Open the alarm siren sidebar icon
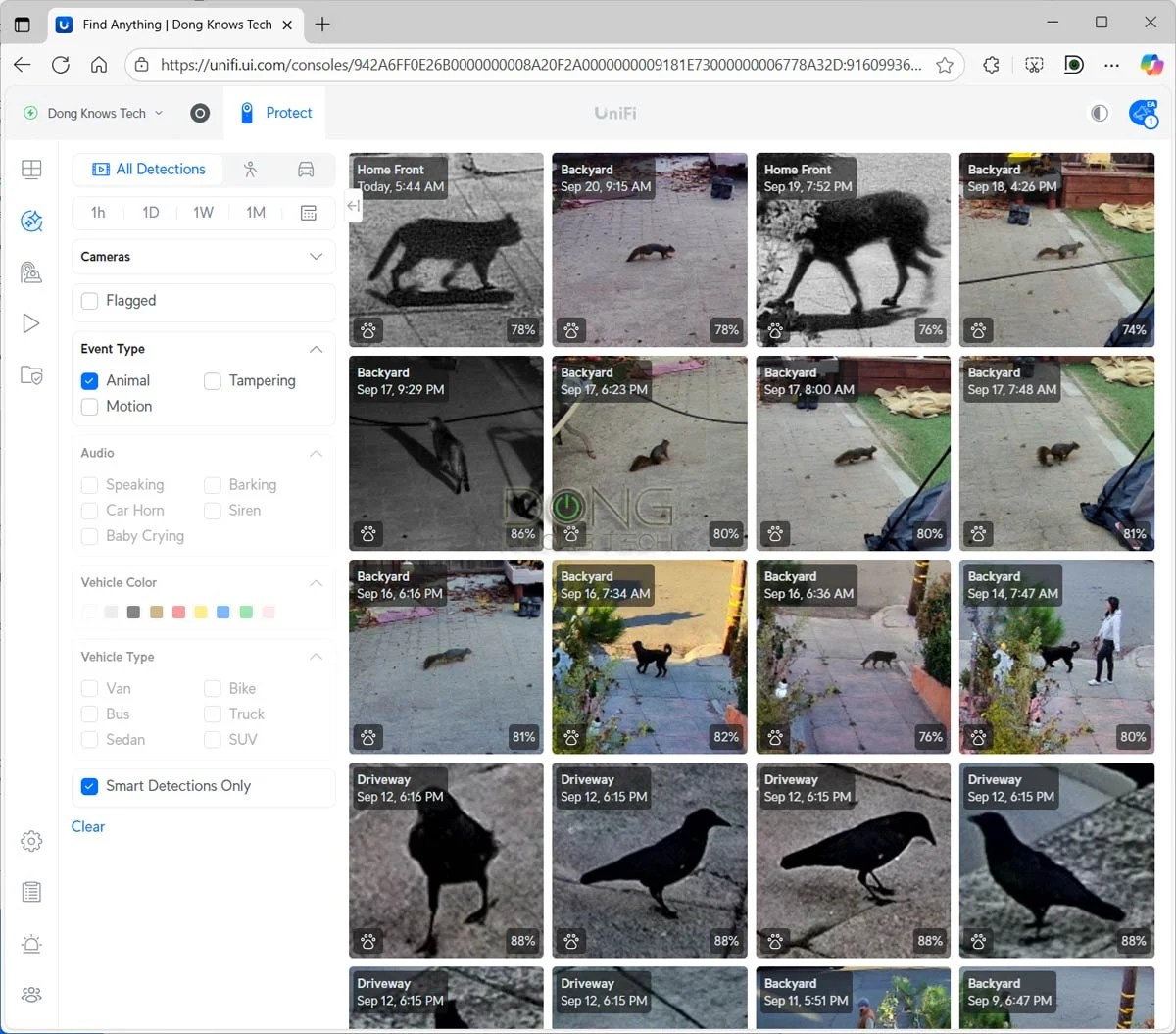The height and width of the screenshot is (1034, 1176). 31,944
